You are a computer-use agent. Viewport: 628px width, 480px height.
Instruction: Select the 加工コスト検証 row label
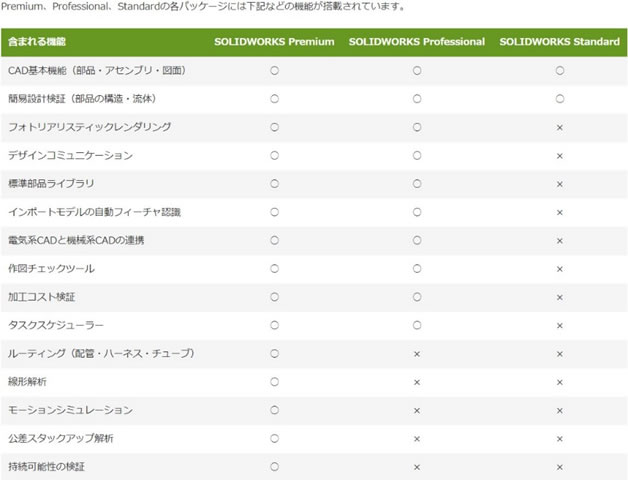coord(42,297)
